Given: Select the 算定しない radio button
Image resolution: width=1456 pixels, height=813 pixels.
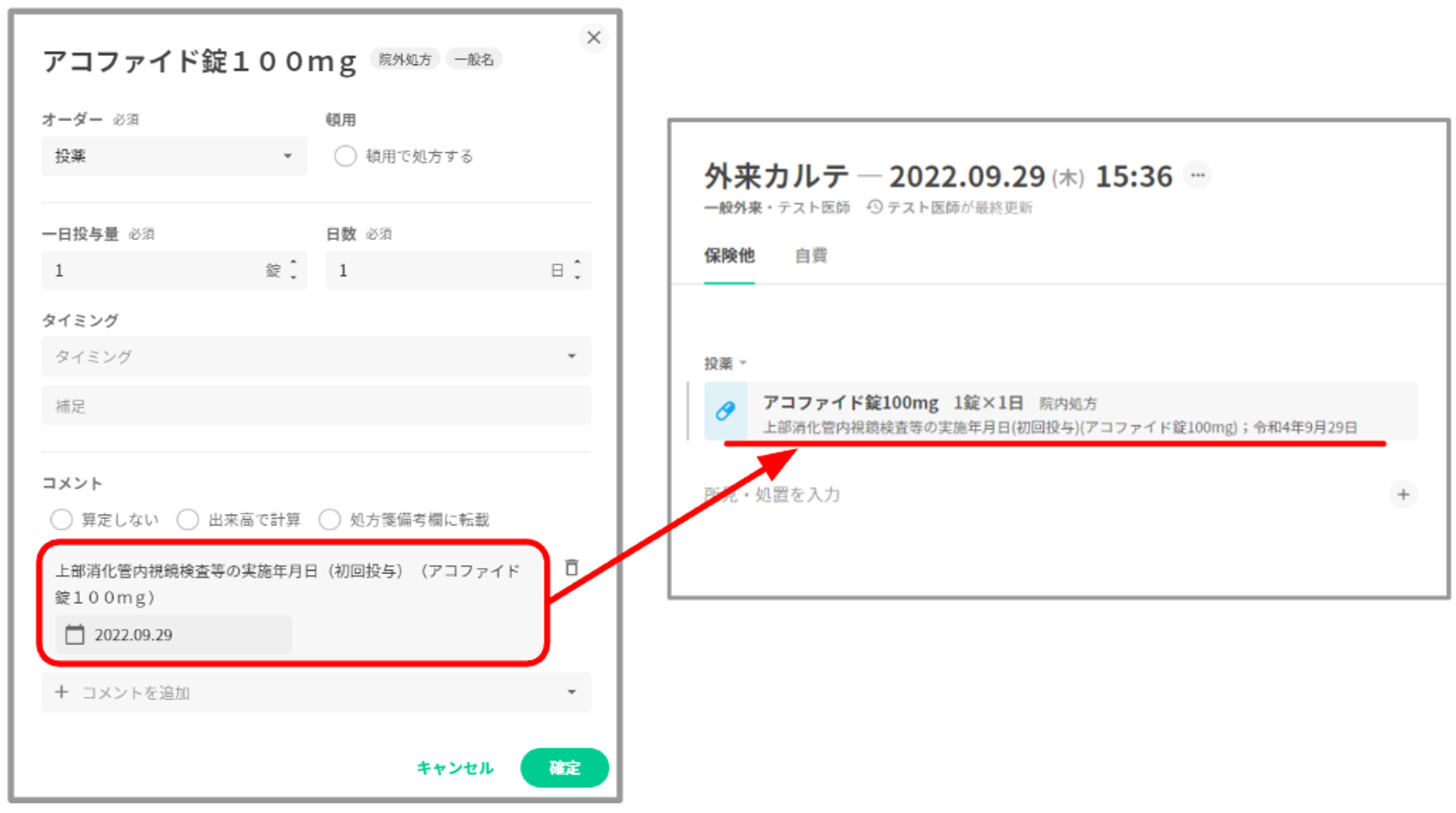Looking at the screenshot, I should (x=62, y=520).
